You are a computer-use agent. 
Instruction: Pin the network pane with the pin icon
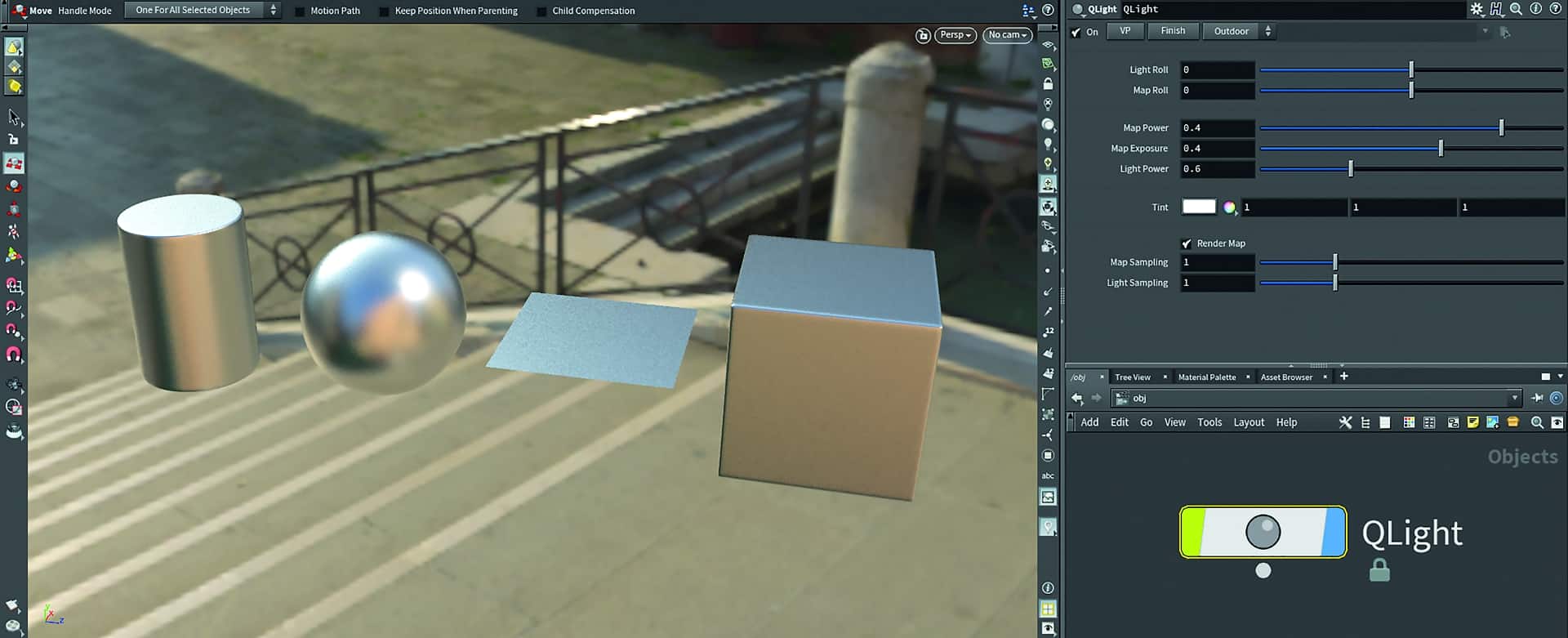coord(1537,398)
